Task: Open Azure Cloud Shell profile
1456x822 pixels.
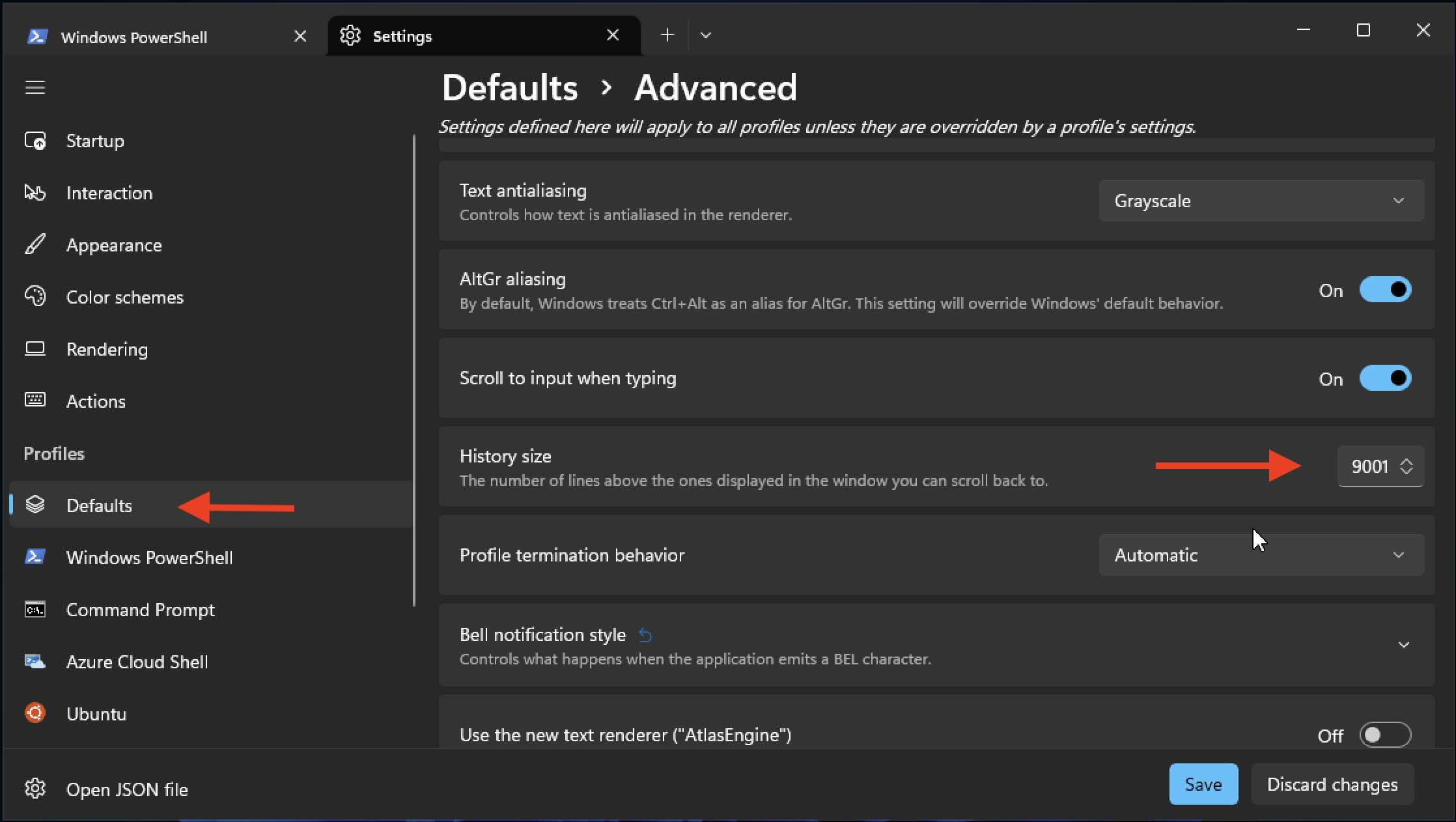Action: [137, 662]
